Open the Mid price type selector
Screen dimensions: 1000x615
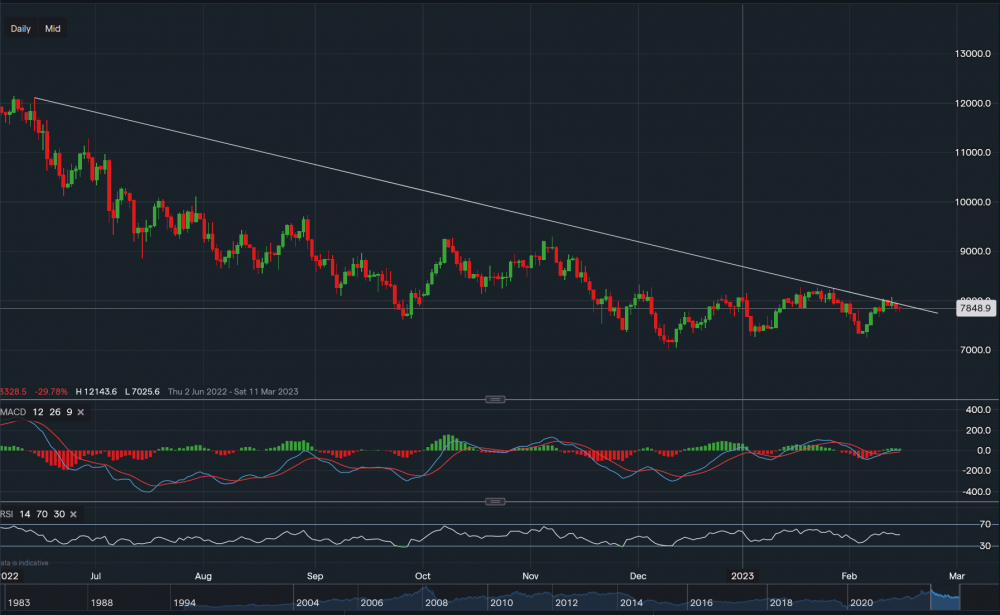[53, 29]
